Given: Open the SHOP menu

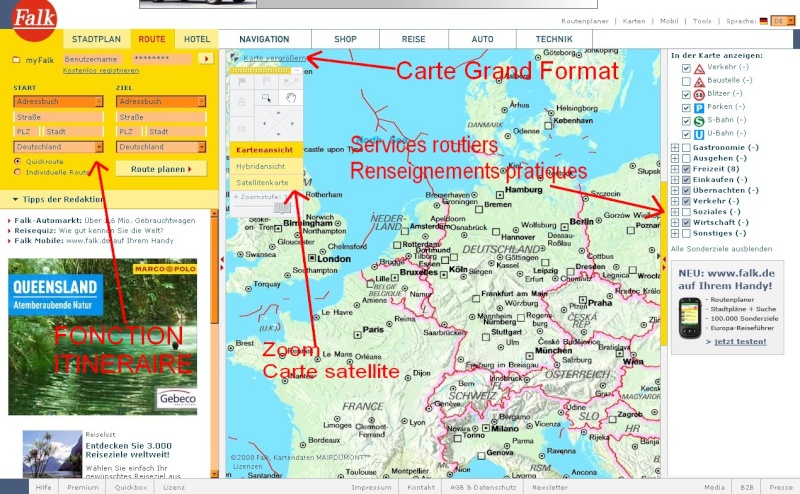Looking at the screenshot, I should coord(345,39).
